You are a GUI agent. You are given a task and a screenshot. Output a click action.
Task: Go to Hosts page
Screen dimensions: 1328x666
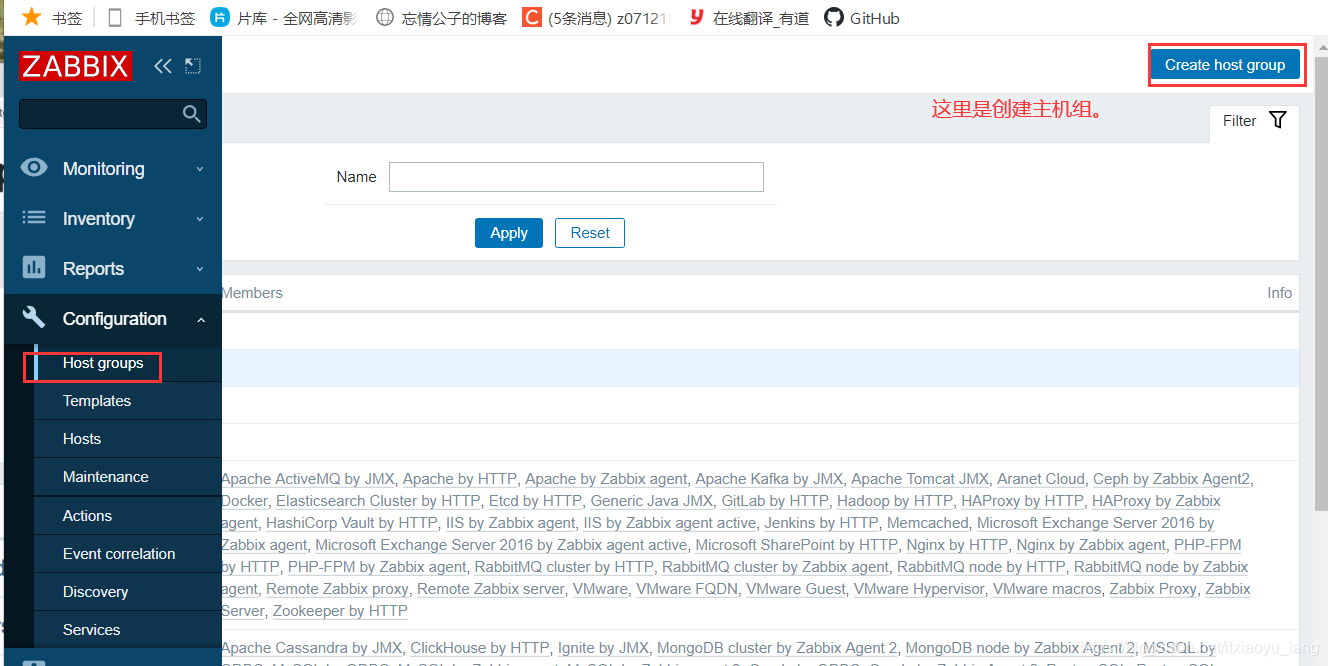pyautogui.click(x=82, y=439)
